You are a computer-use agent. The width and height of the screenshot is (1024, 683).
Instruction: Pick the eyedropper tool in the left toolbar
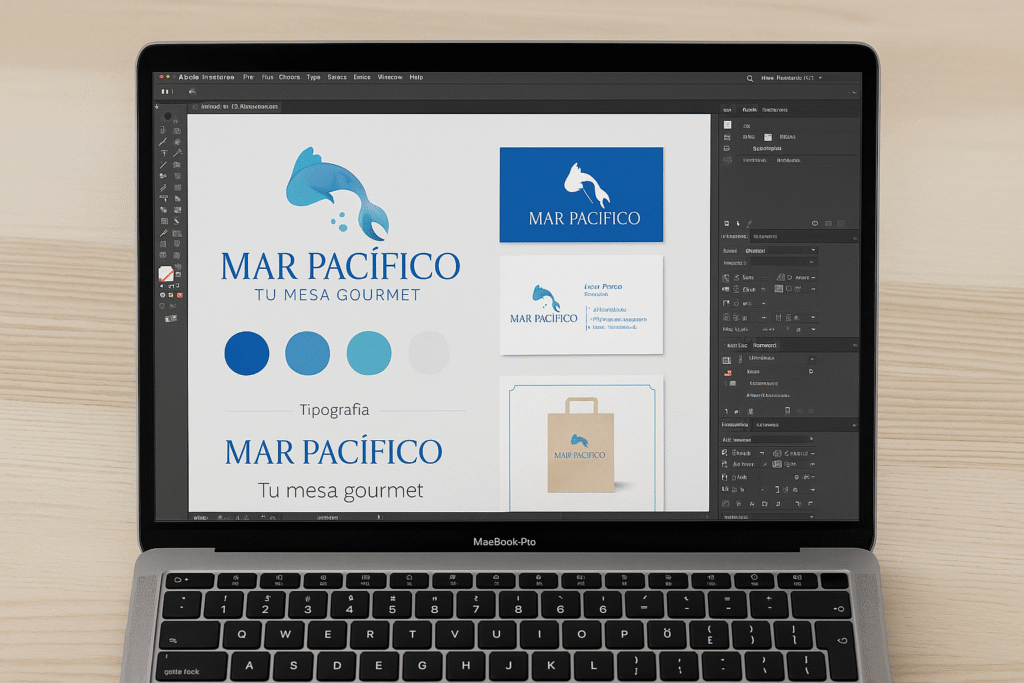coord(164,232)
